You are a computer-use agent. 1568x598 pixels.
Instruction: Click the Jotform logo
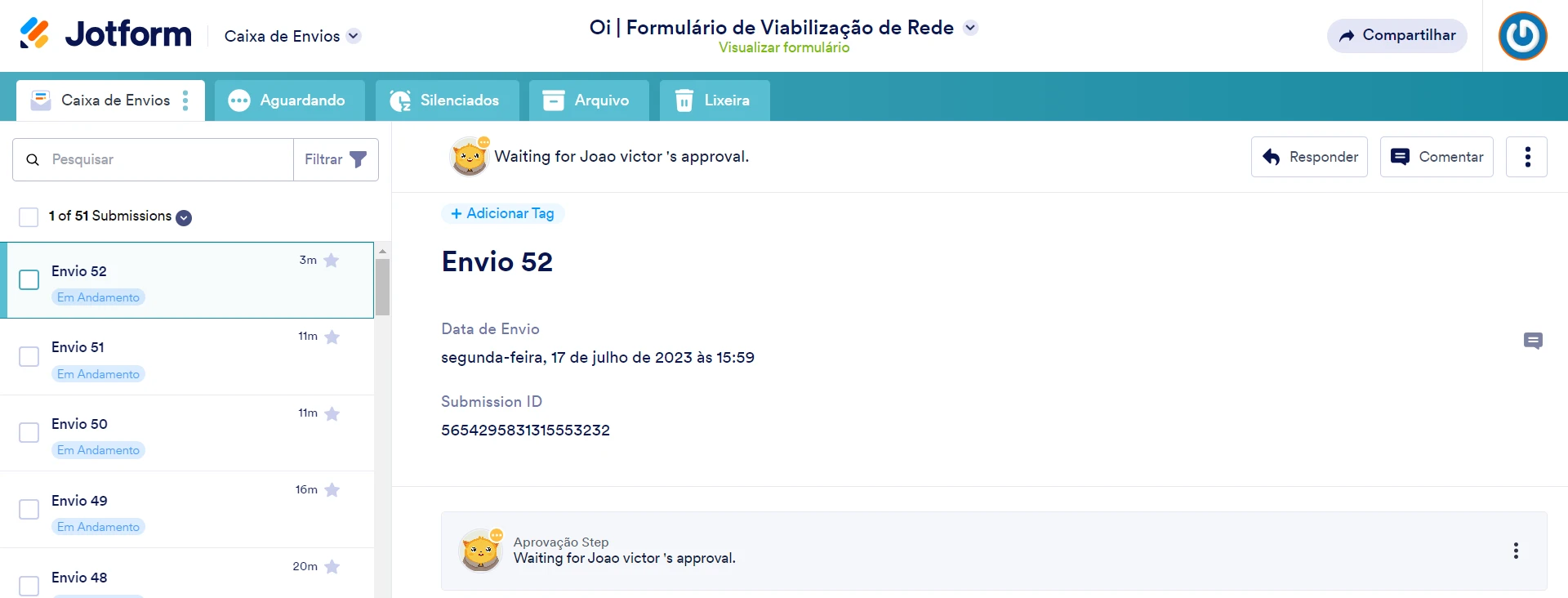[x=105, y=34]
